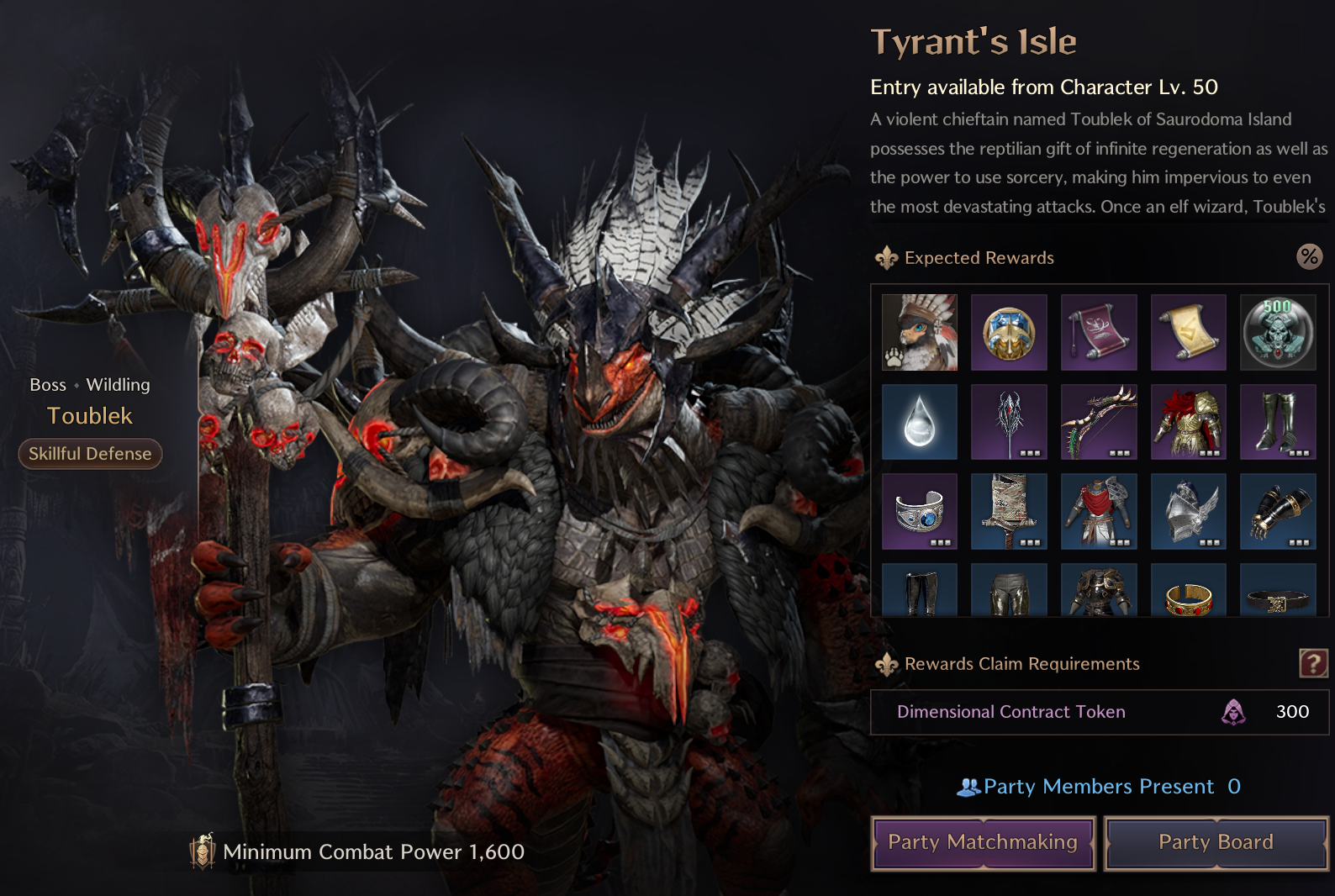The image size is (1335, 896).
Task: Click the Party Matchmaking button
Action: pos(983,843)
